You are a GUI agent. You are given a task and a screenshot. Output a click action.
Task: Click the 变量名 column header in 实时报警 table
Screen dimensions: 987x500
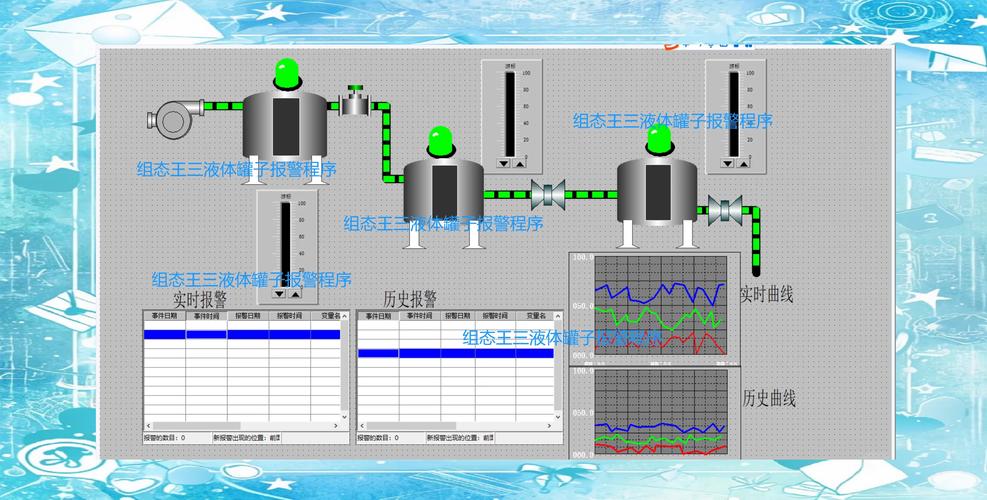tap(325, 315)
